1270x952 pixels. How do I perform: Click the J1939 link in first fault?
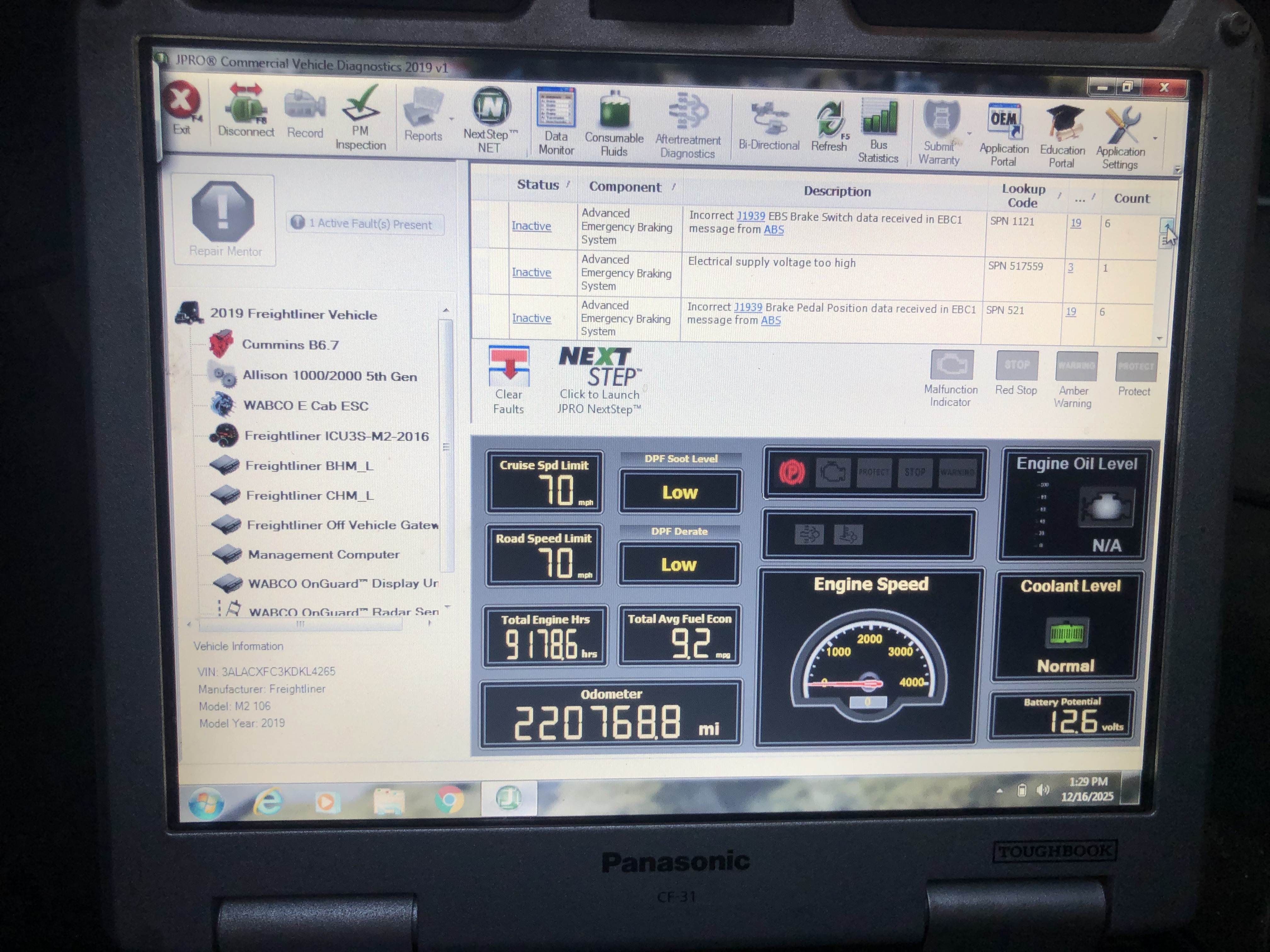tap(750, 216)
